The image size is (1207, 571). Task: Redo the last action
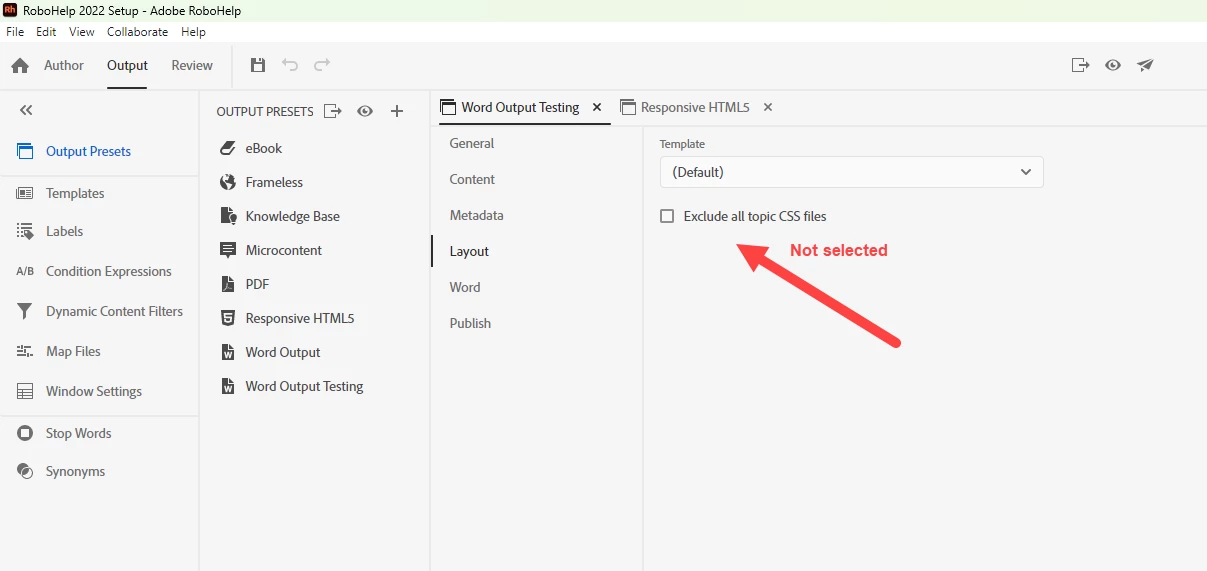322,65
